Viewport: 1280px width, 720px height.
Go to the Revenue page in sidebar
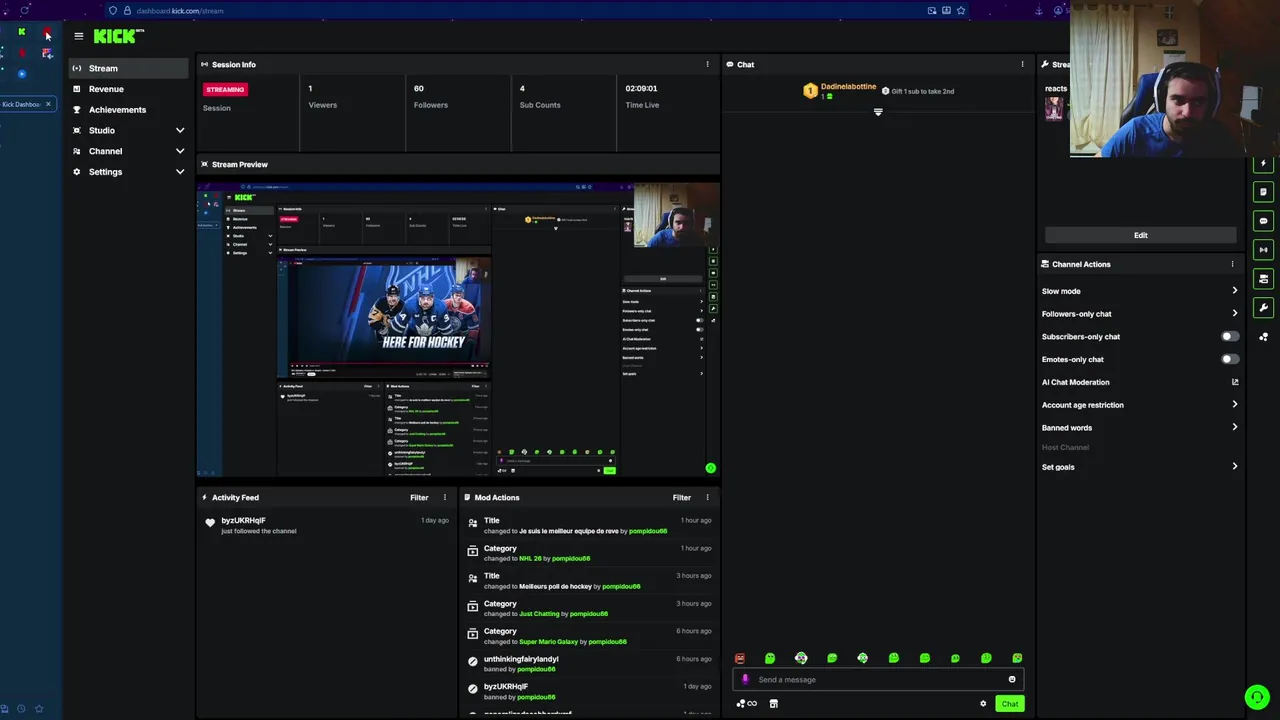click(x=128, y=89)
